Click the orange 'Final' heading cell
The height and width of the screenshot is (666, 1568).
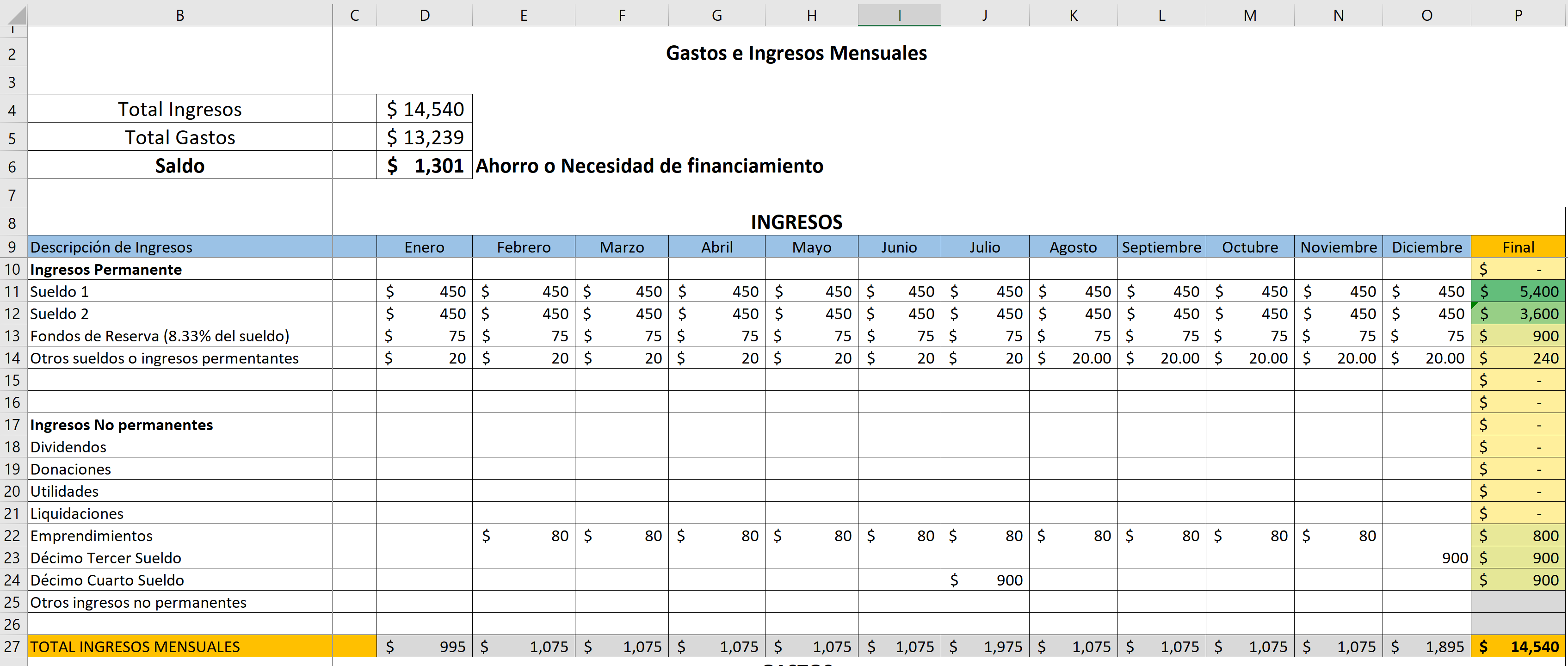[x=1518, y=247]
